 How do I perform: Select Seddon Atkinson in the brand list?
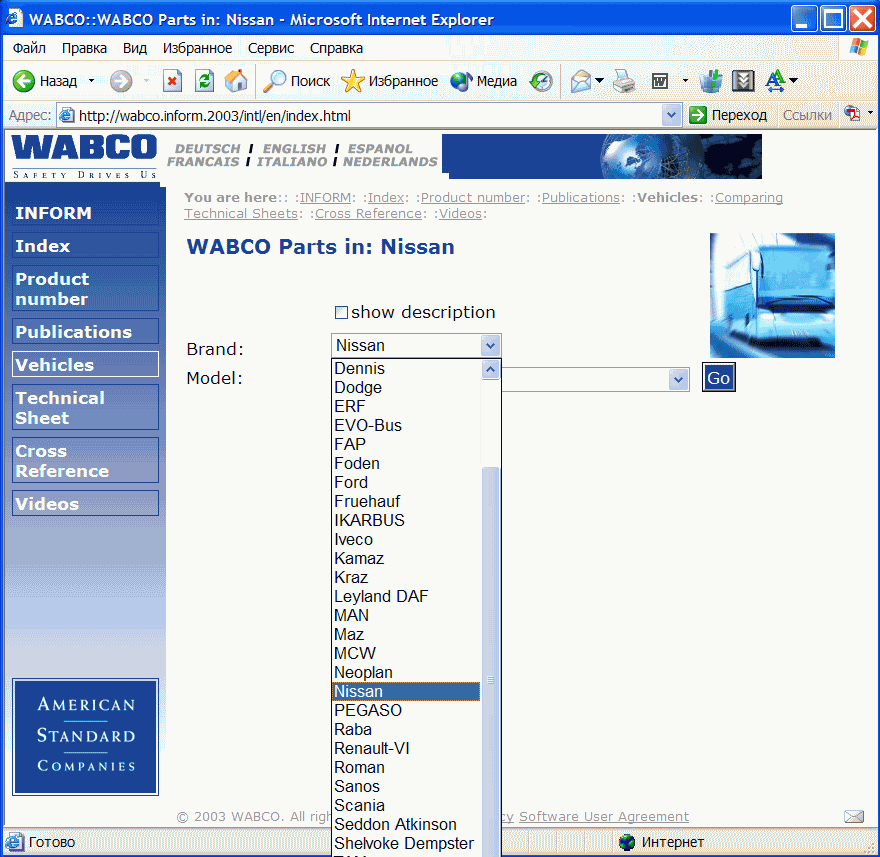pyautogui.click(x=406, y=824)
